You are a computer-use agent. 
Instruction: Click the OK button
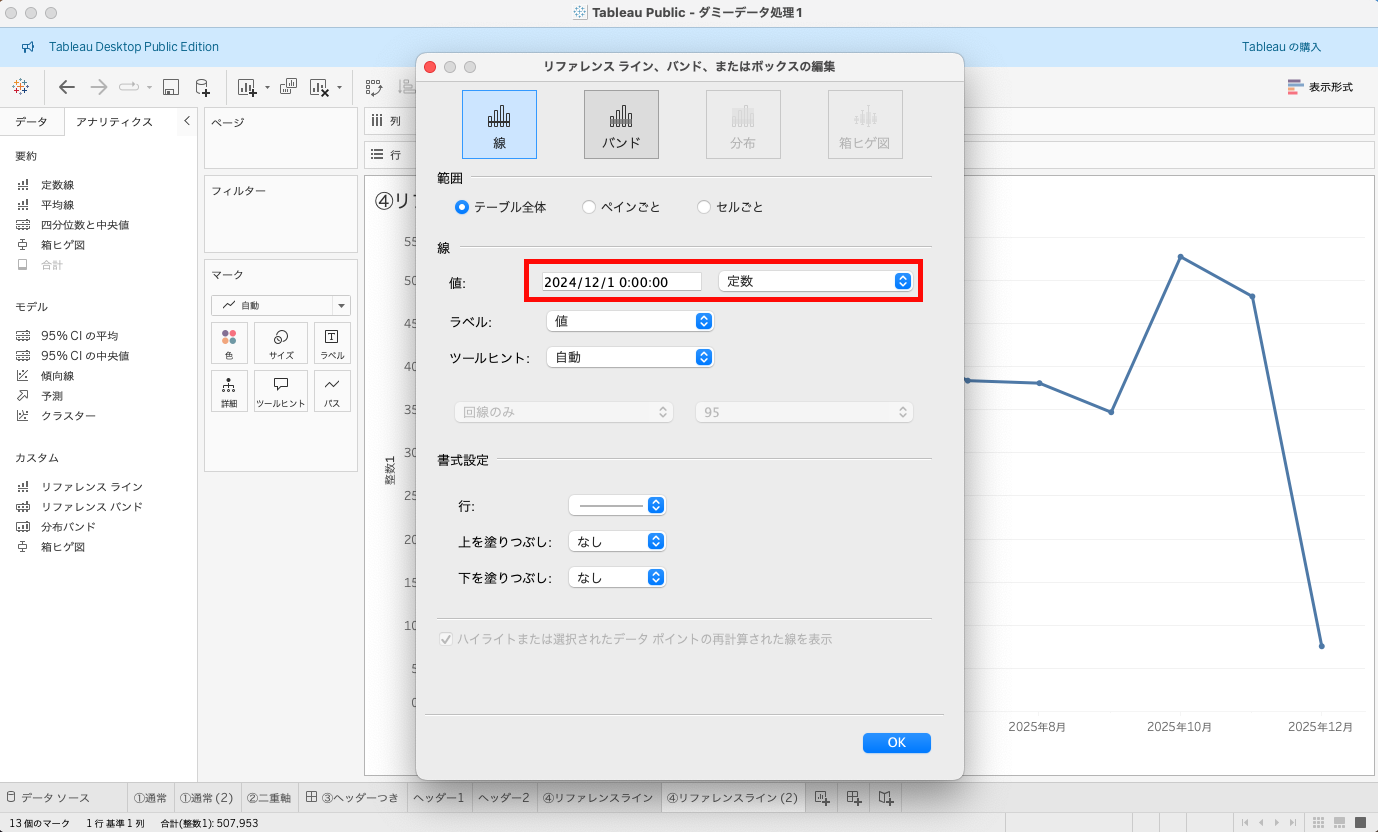pyautogui.click(x=896, y=742)
